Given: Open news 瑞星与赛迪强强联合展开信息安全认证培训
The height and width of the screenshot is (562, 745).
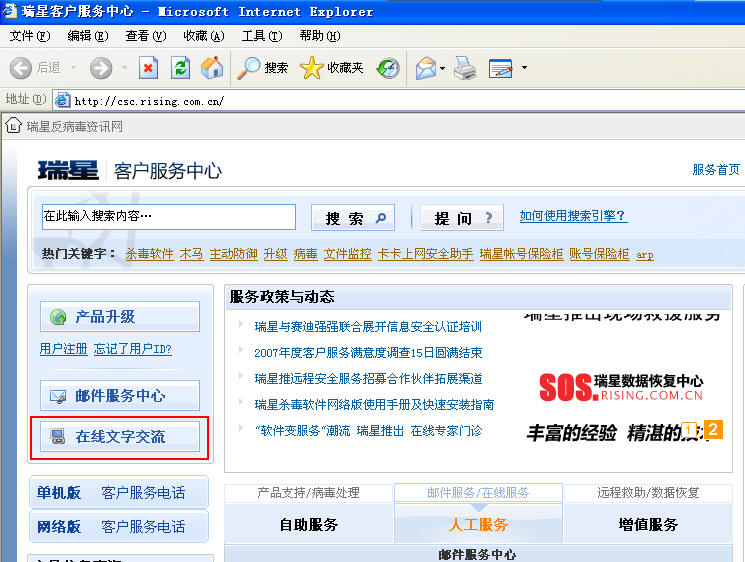Looking at the screenshot, I should (368, 327).
